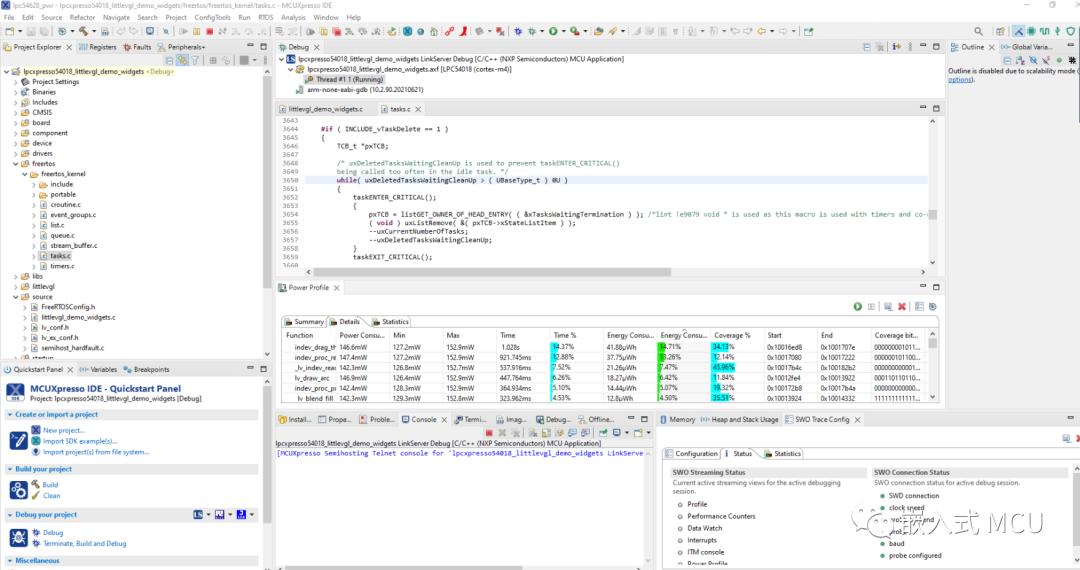Click the Sort alphabetically icon in Outline
Screen dimensions: 1080x570
[x=1019, y=61]
